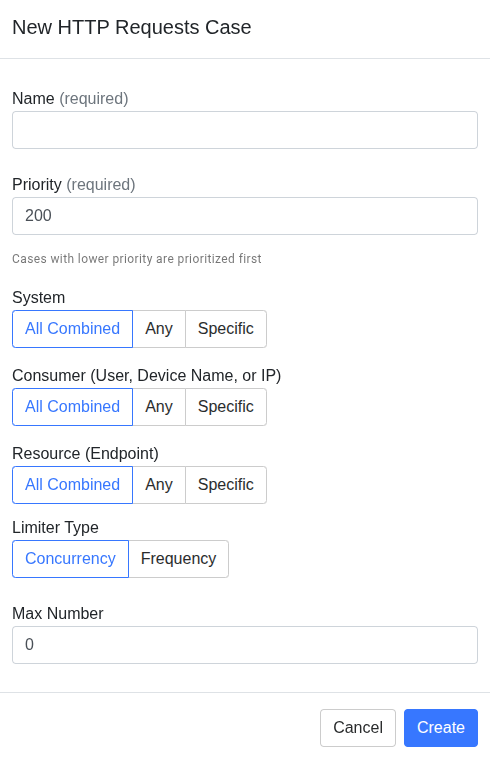The image size is (490, 759).
Task: Set Resource (Endpoint) to Specific
Action: (226, 485)
